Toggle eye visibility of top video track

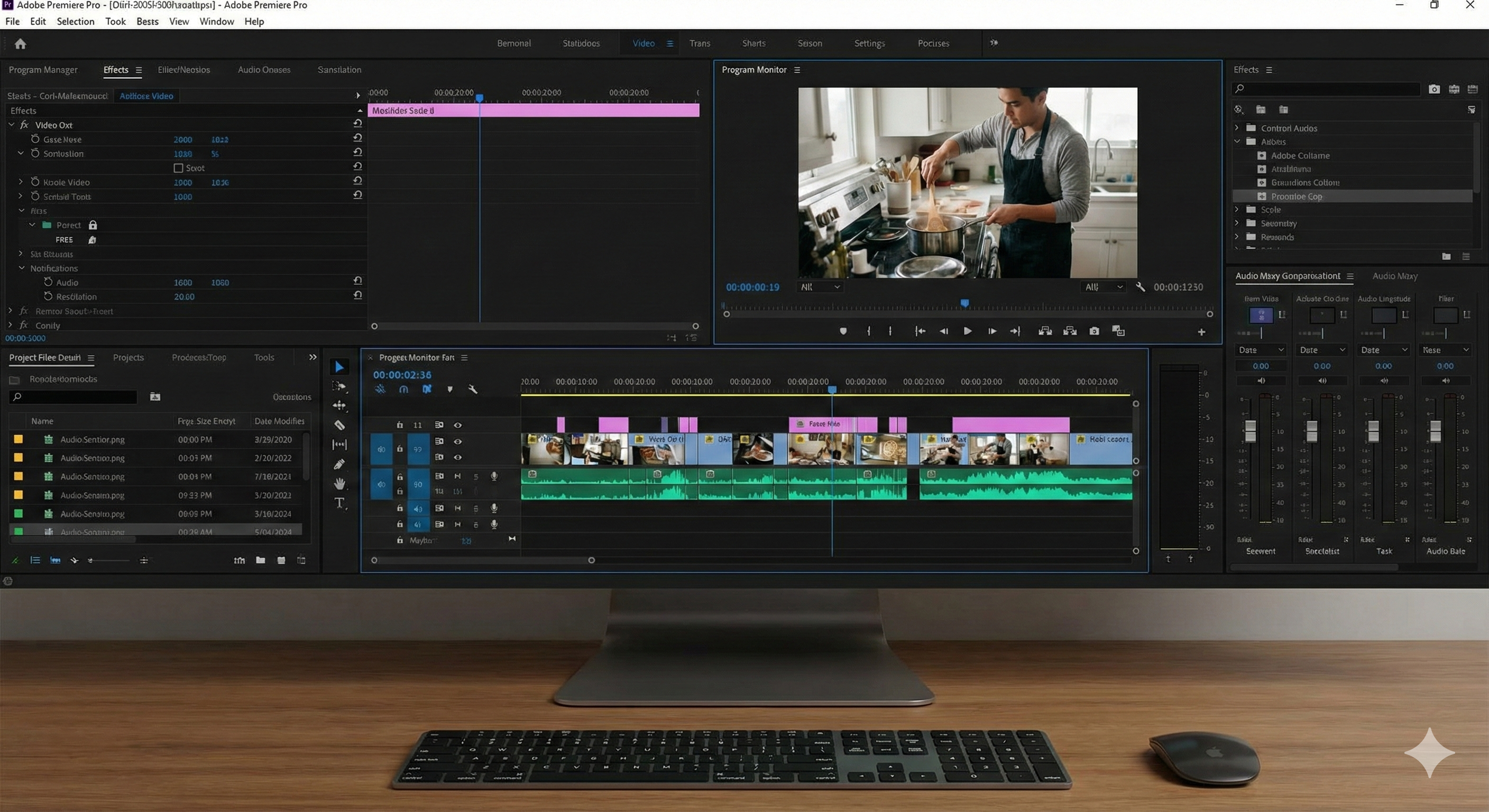pos(457,426)
